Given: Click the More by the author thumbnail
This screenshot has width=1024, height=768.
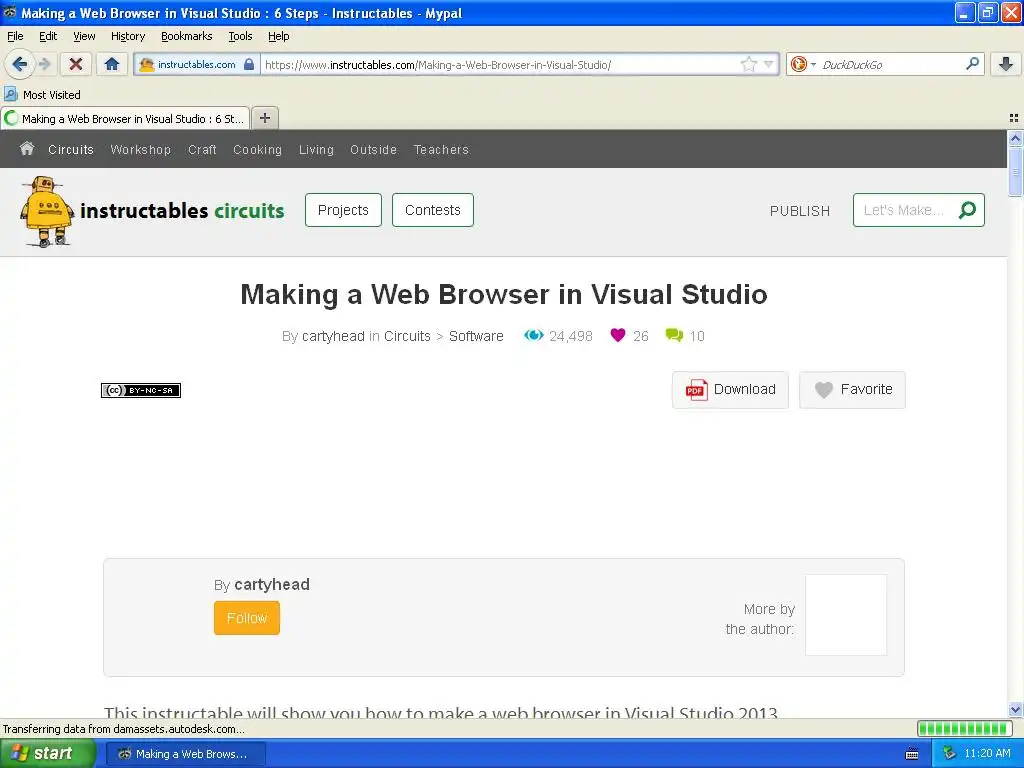Looking at the screenshot, I should click(846, 615).
